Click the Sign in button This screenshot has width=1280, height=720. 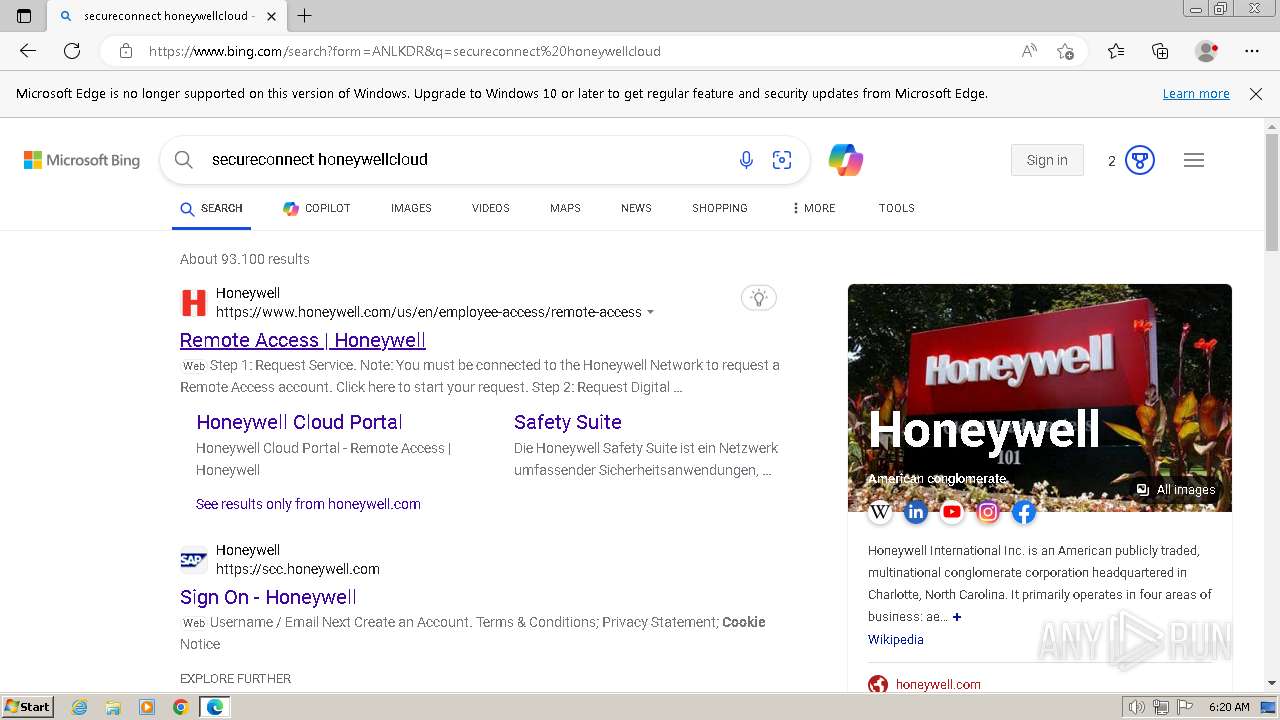1047,160
